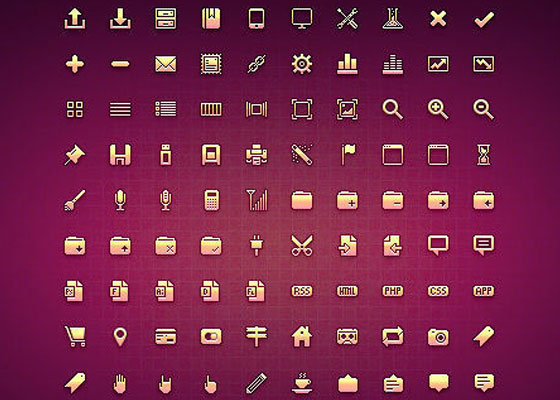Open the camera icon
The image size is (560, 400).
click(x=438, y=336)
